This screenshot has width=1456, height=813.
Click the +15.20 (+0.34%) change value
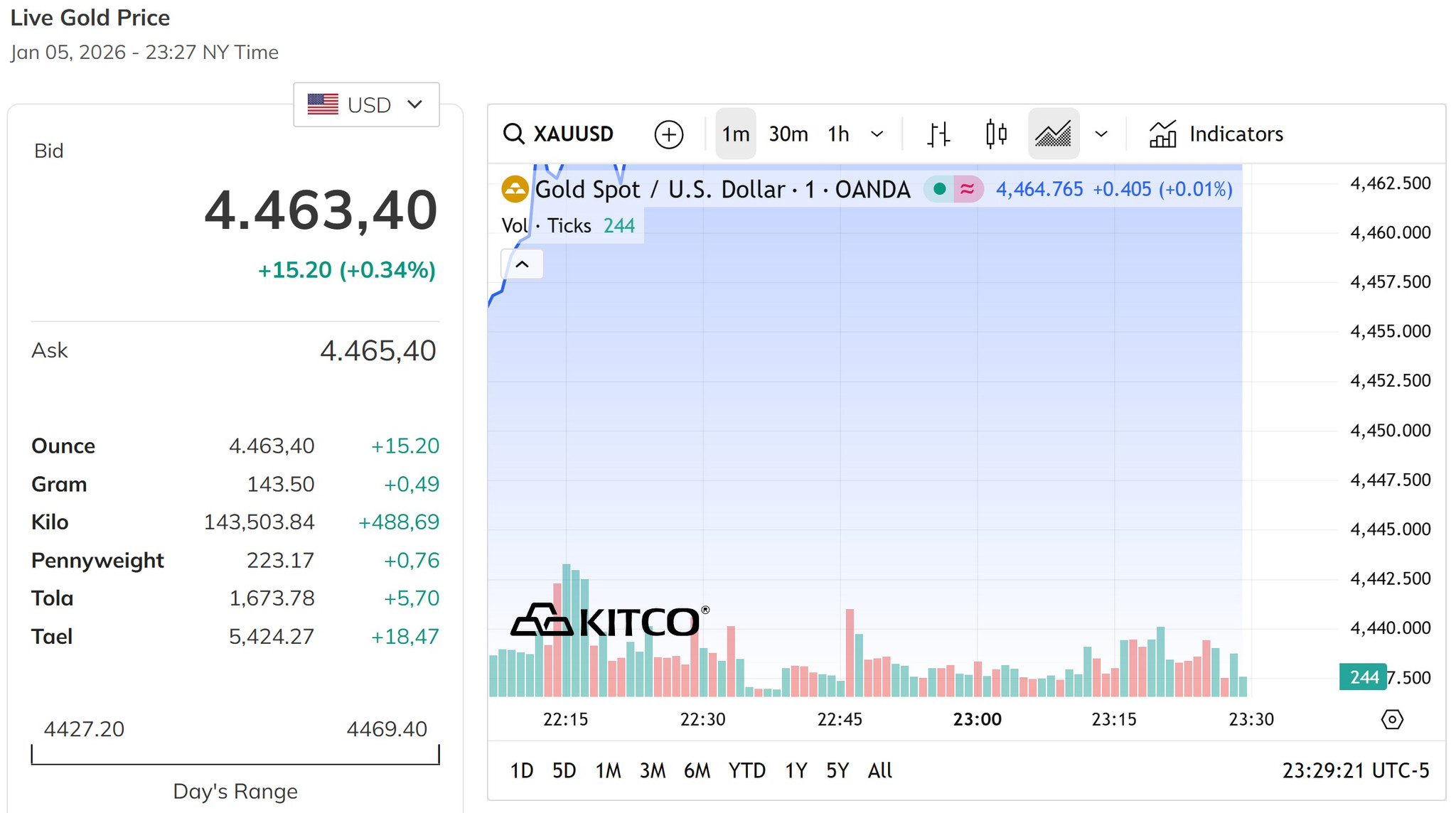pyautogui.click(x=346, y=270)
